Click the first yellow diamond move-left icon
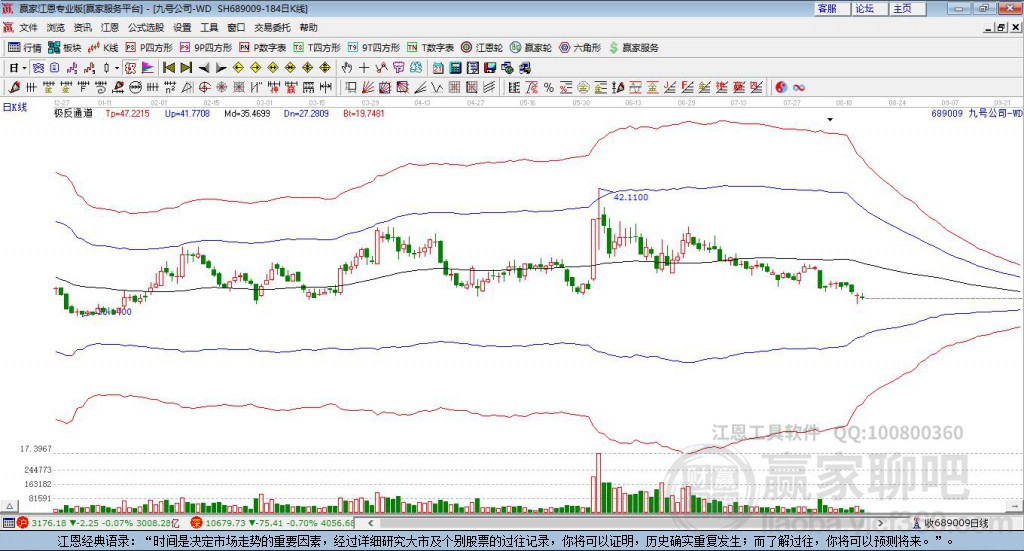 tap(238, 68)
